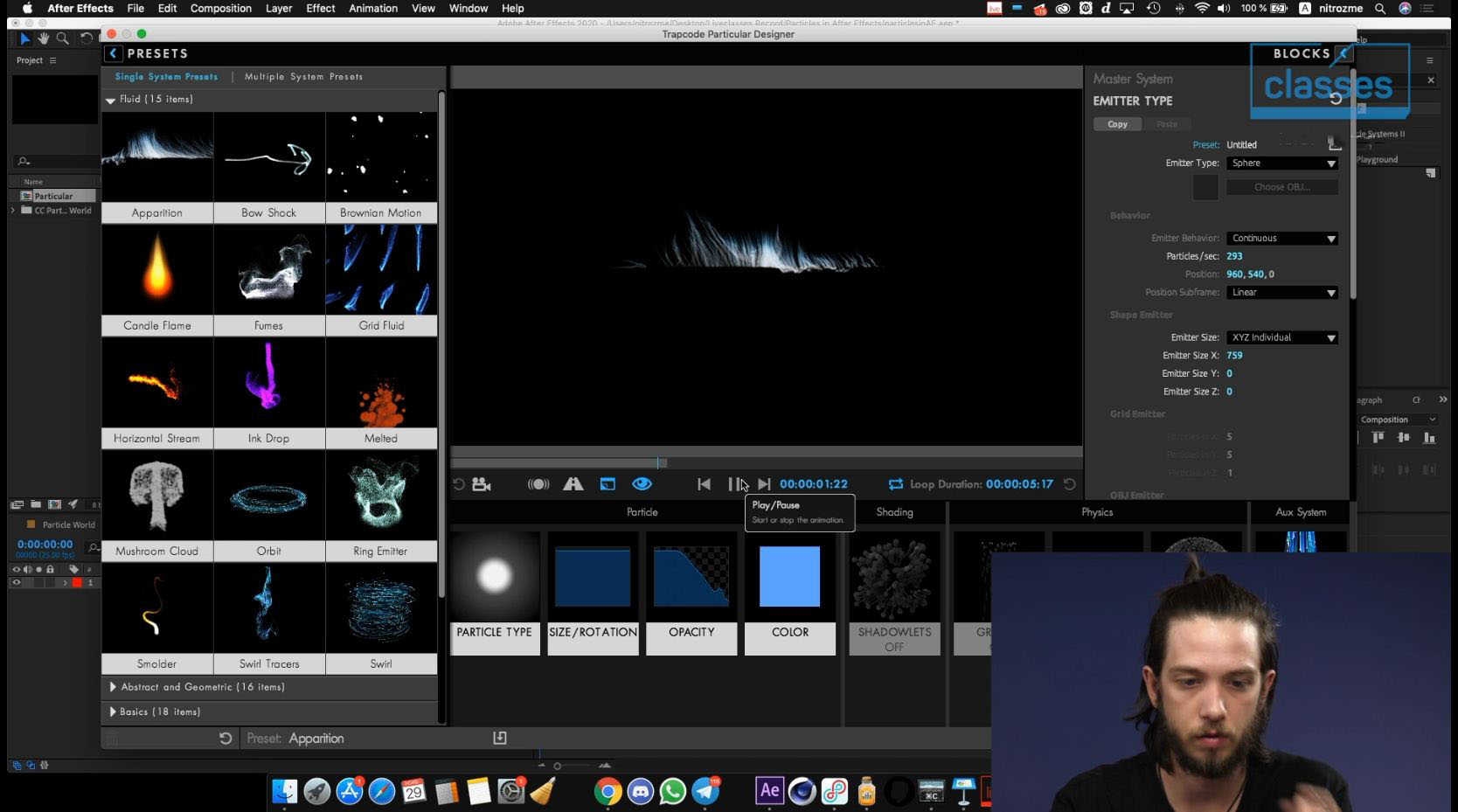Select the Mushroom Cloud preset thumbnail
Screen dimensions: 1458x812
157,496
